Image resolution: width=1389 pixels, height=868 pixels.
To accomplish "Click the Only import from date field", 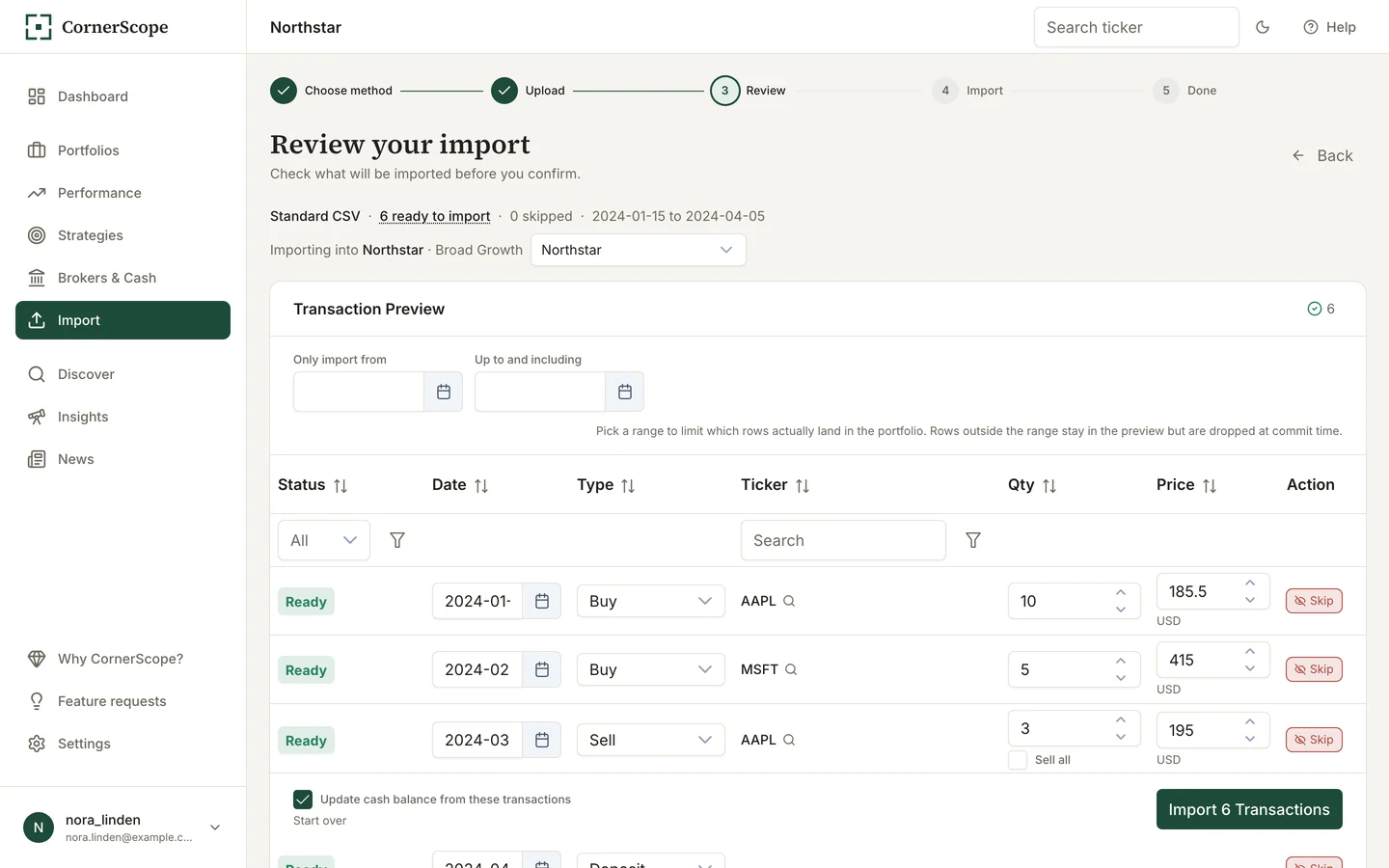I will pyautogui.click(x=359, y=392).
